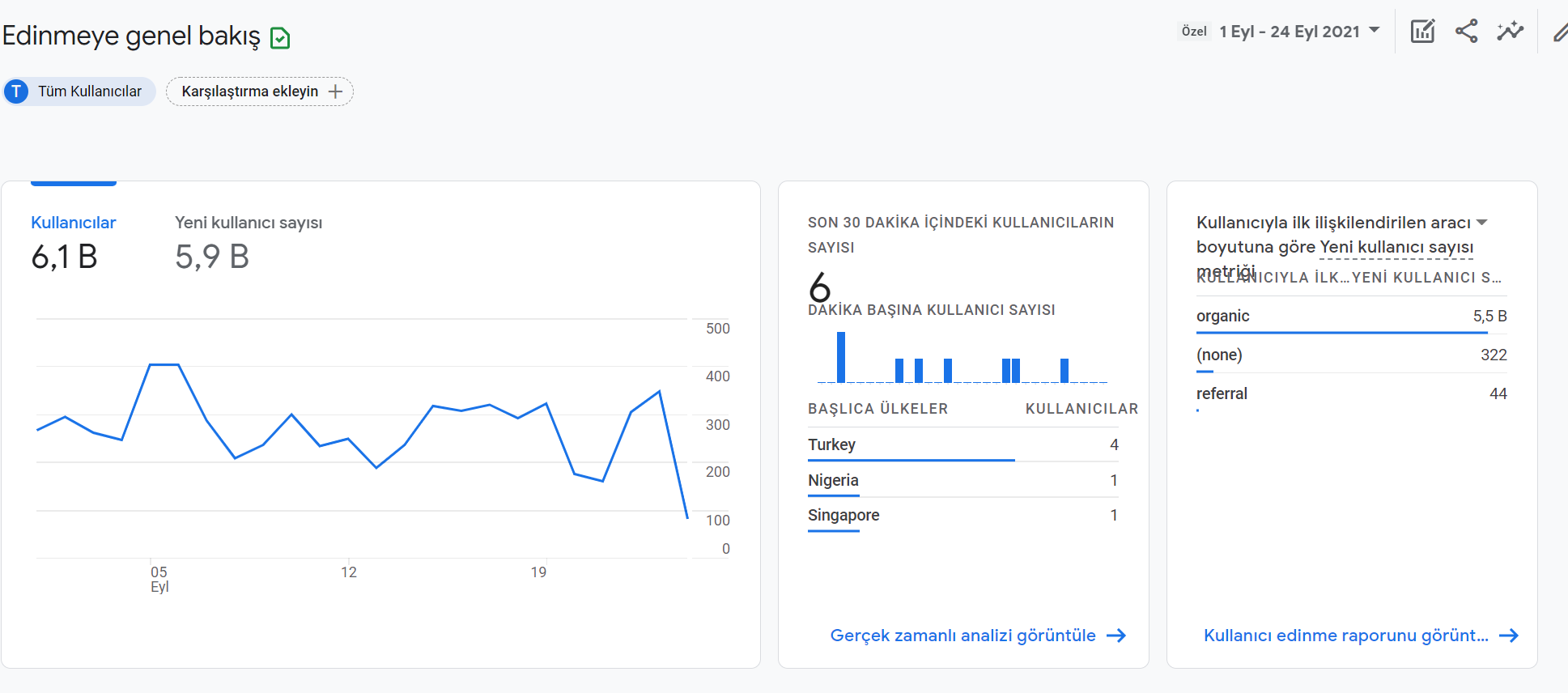Open the customize report icon
The height and width of the screenshot is (693, 1568).
point(1422,32)
